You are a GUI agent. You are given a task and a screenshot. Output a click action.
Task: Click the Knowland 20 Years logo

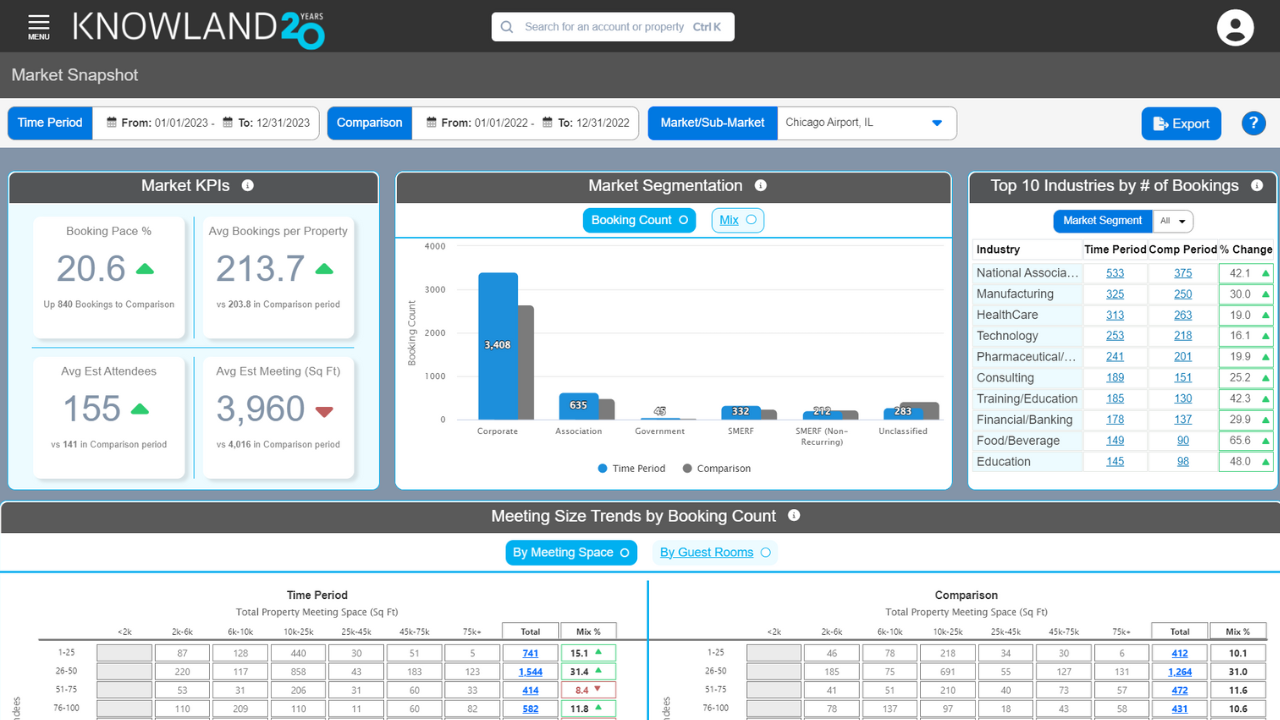coord(198,27)
